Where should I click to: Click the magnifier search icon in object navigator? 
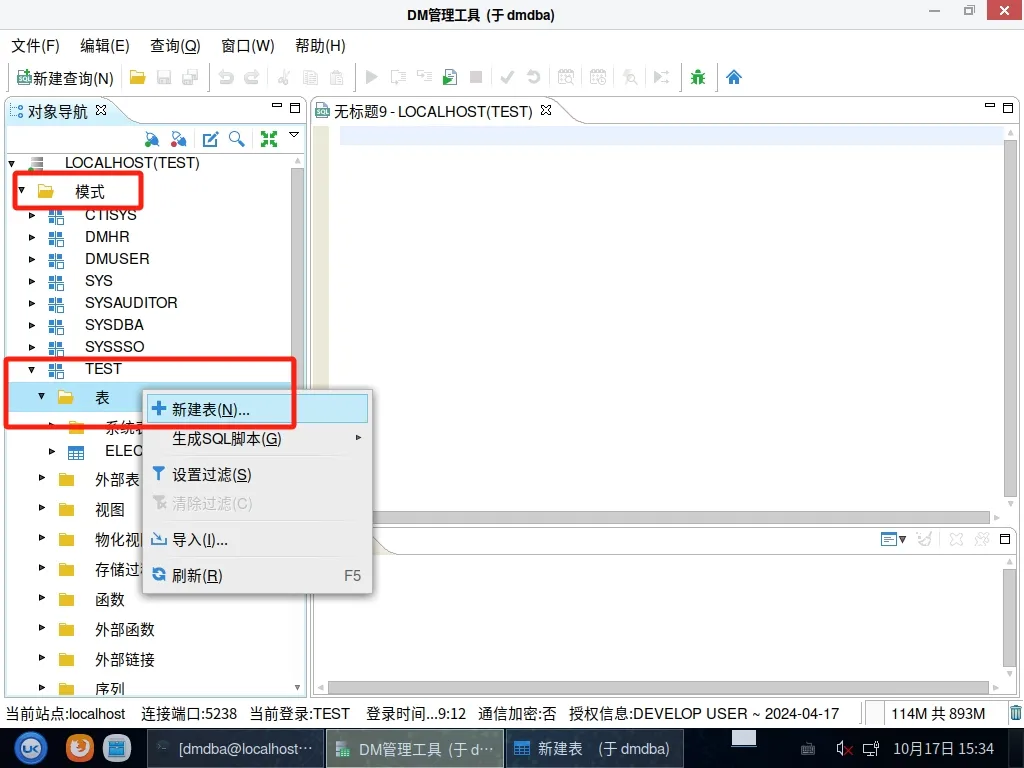point(237,140)
